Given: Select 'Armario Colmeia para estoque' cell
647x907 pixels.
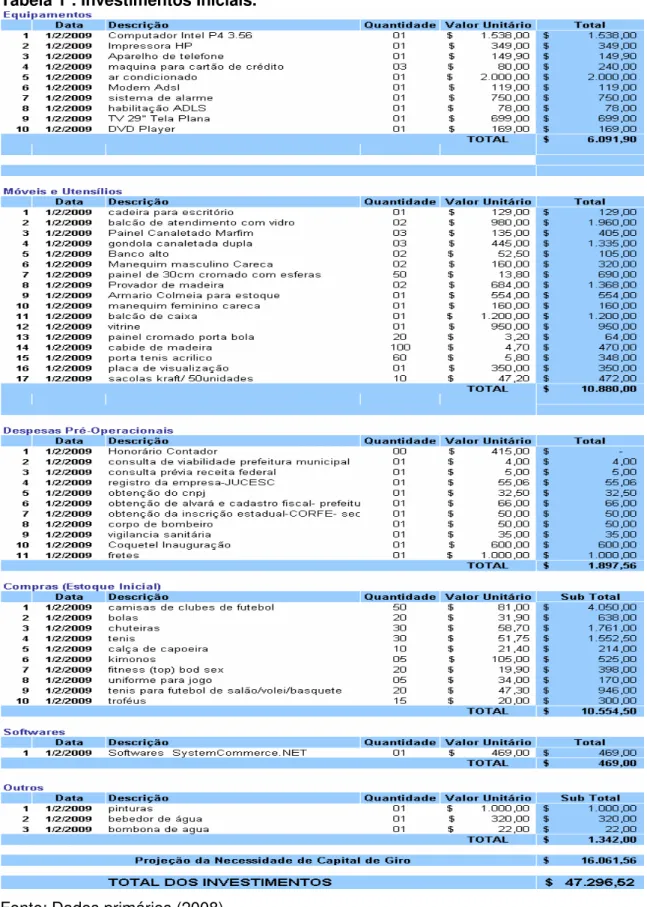Looking at the screenshot, I should pyautogui.click(x=194, y=296).
